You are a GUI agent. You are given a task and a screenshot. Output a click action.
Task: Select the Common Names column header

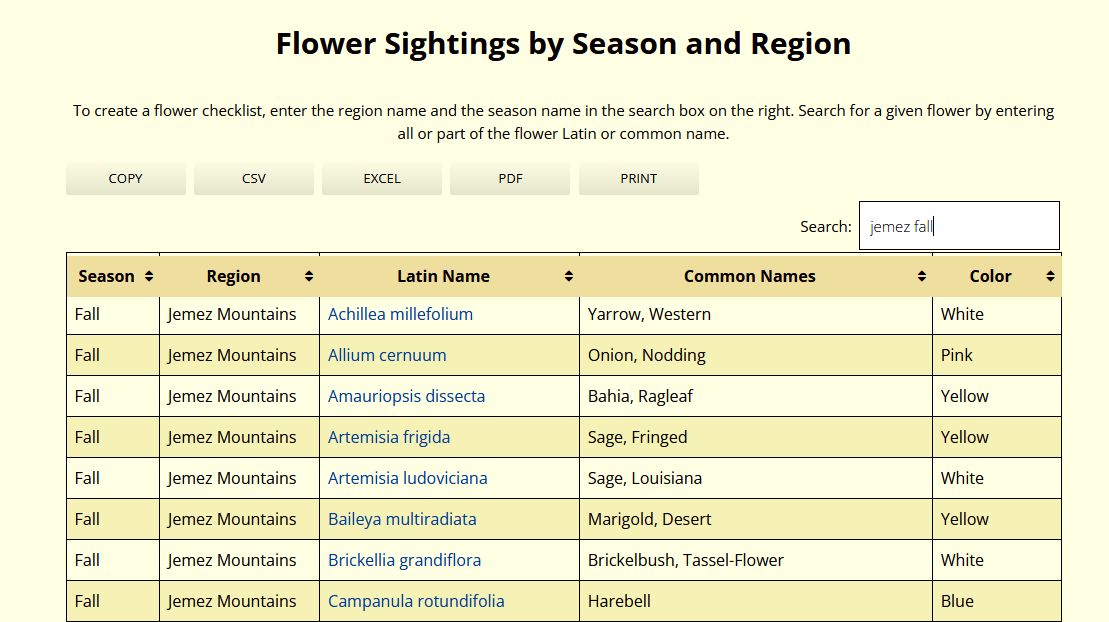pos(750,277)
